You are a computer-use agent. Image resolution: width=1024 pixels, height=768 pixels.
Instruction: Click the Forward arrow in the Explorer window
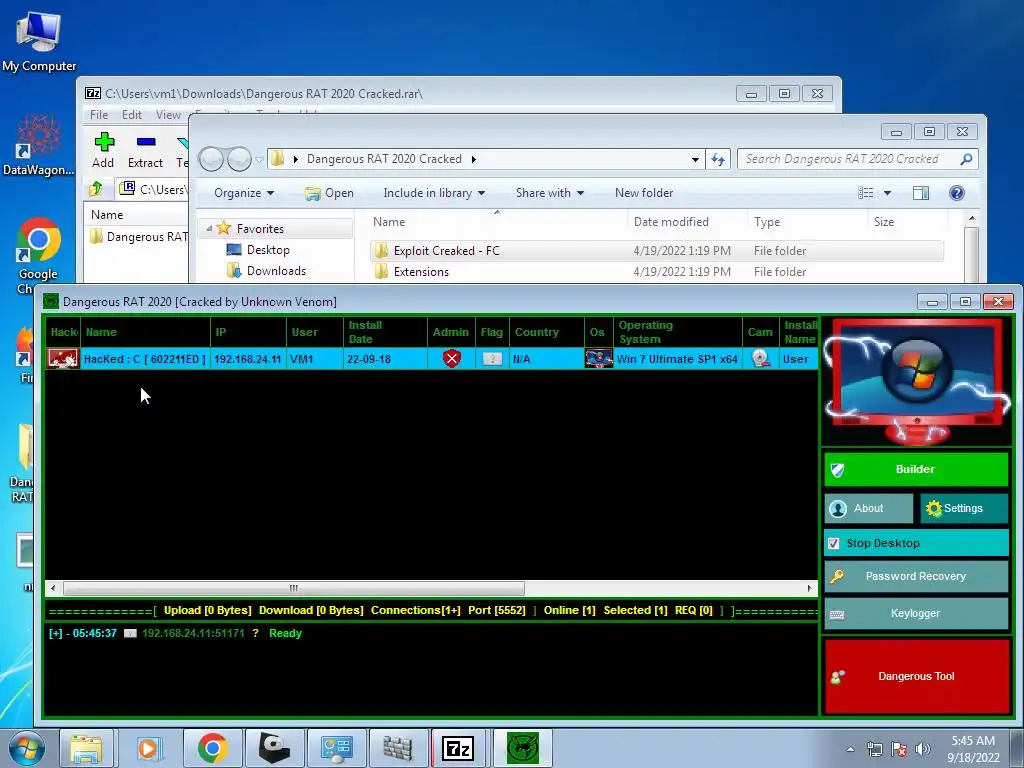239,159
